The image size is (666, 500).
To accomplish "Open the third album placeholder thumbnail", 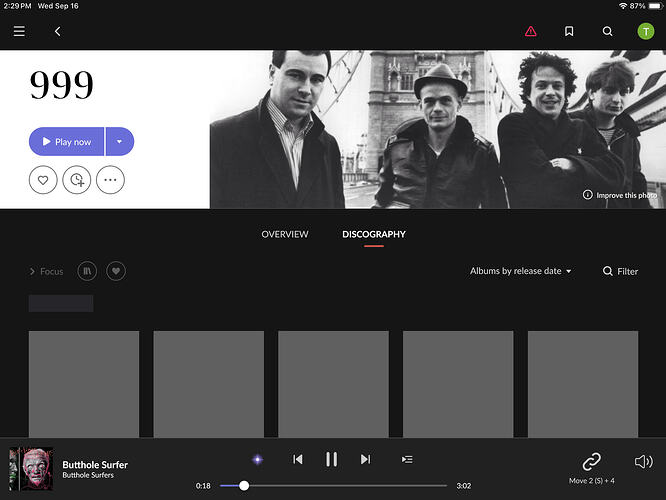I will pyautogui.click(x=333, y=384).
